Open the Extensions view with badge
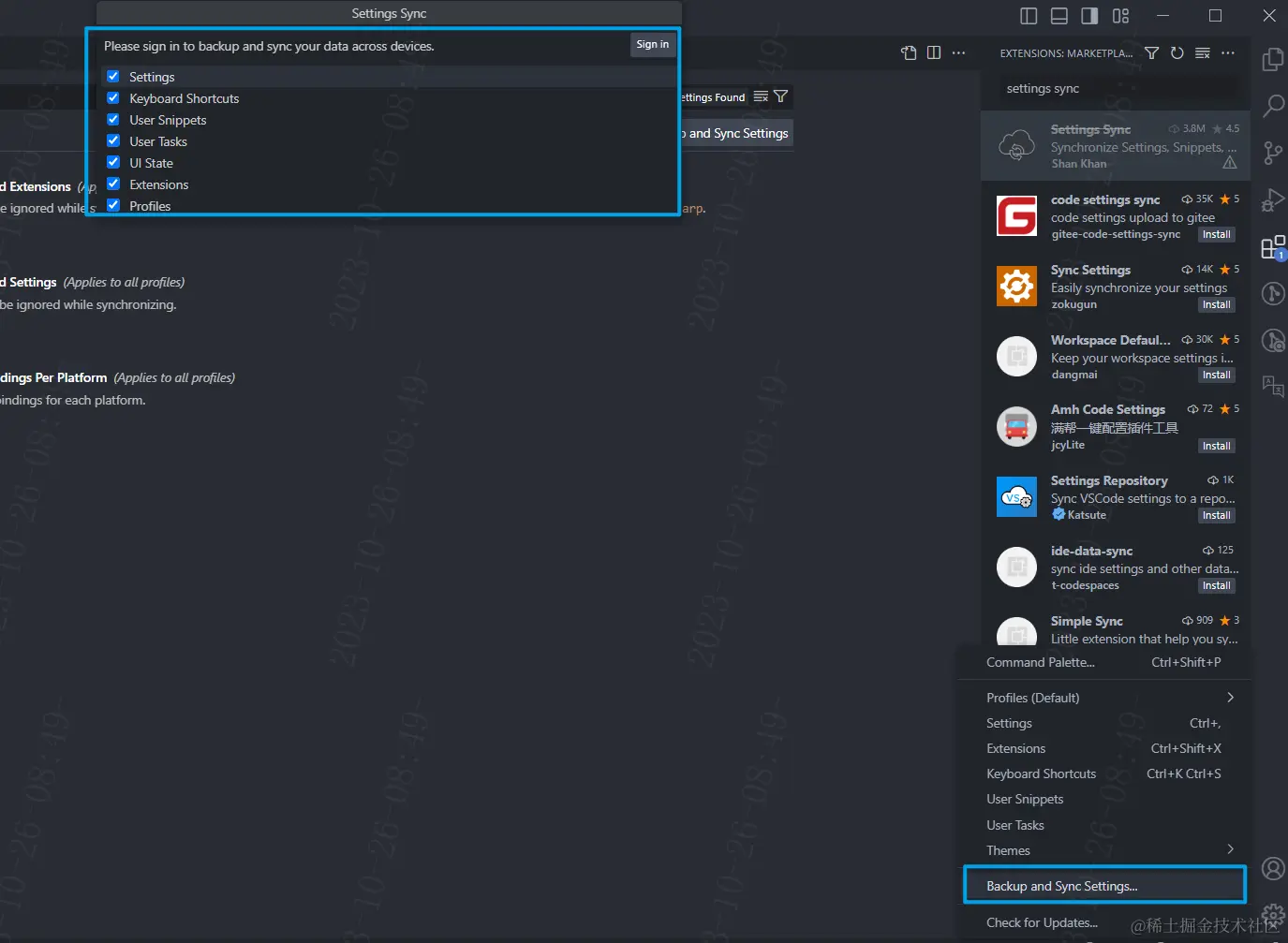This screenshot has height=943, width=1288. click(1273, 247)
